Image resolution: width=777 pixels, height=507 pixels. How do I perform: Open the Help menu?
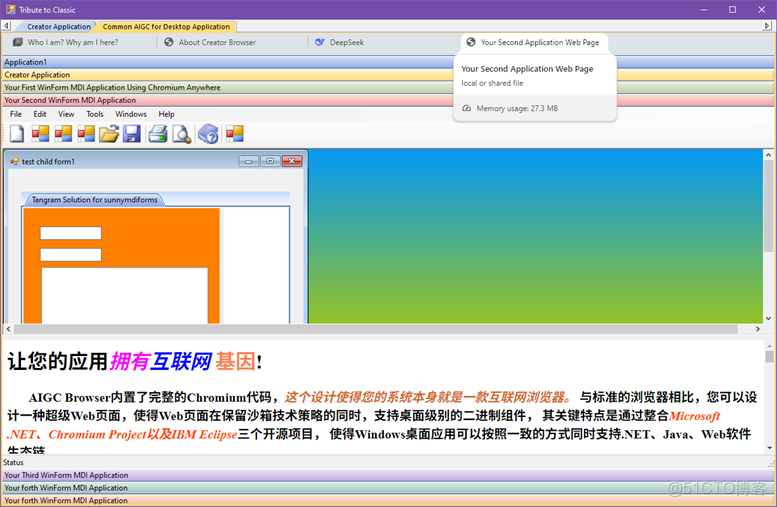[x=166, y=114]
